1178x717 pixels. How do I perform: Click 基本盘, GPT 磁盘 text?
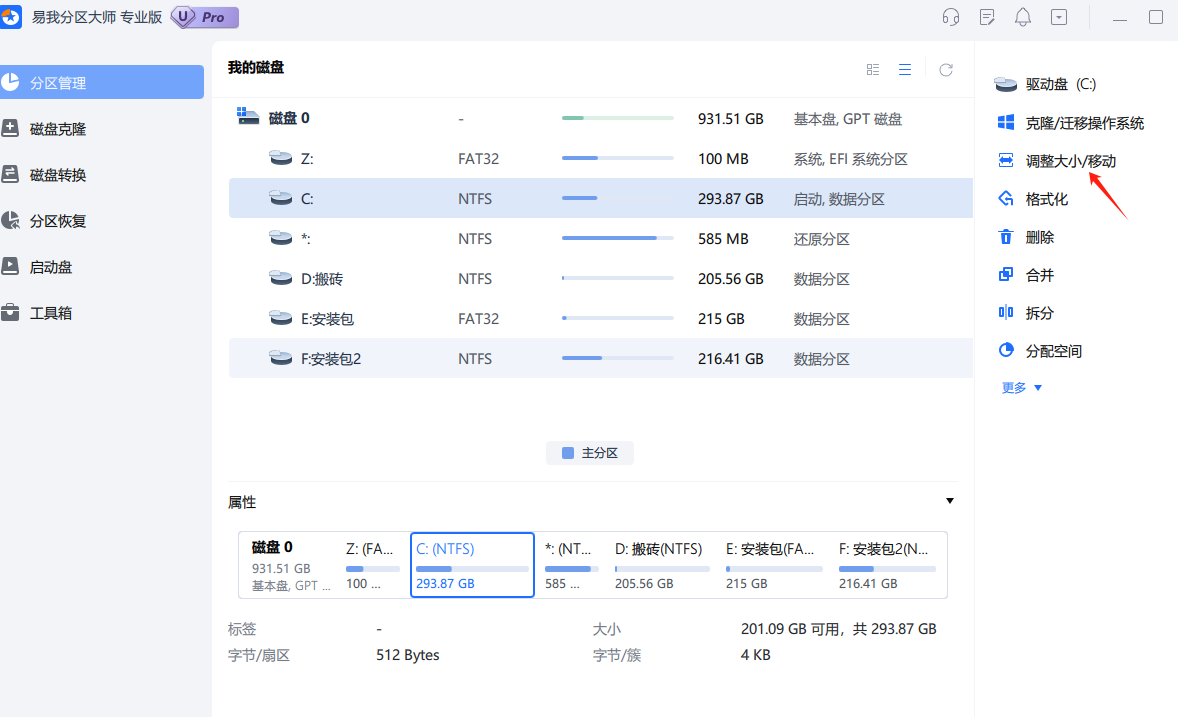[x=847, y=119]
